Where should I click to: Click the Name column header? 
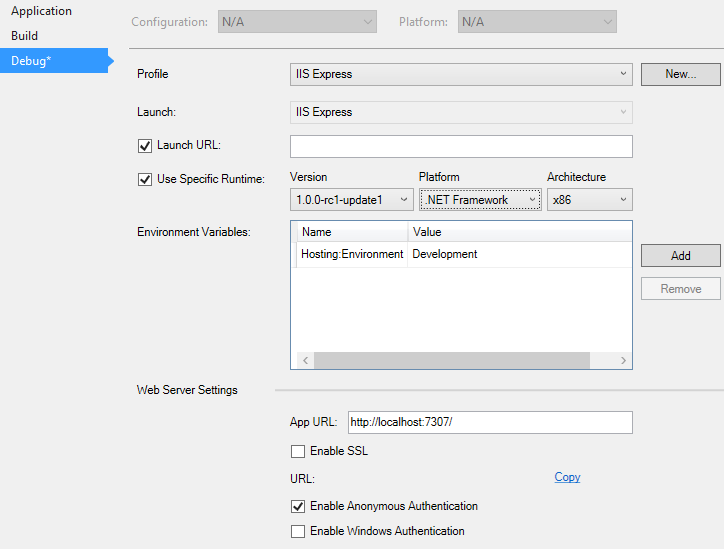351,232
